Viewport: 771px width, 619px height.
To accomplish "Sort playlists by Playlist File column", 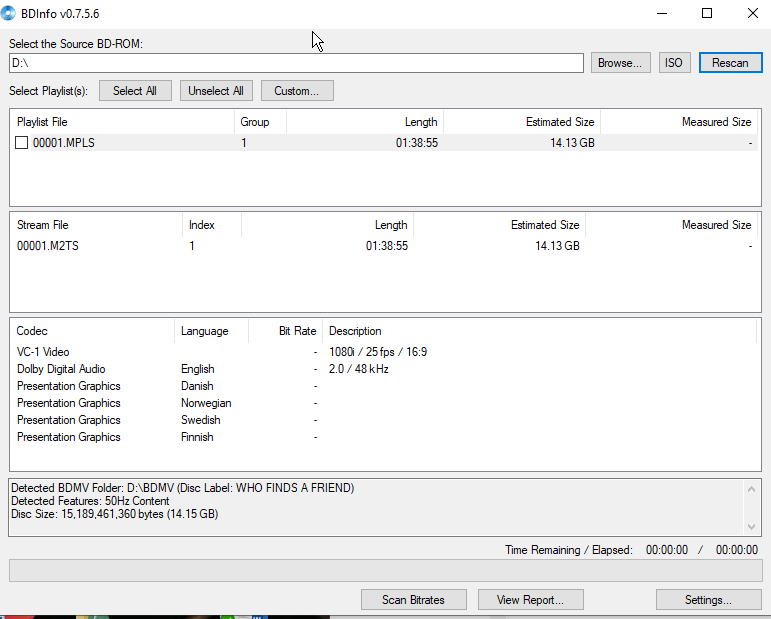I will coord(122,122).
